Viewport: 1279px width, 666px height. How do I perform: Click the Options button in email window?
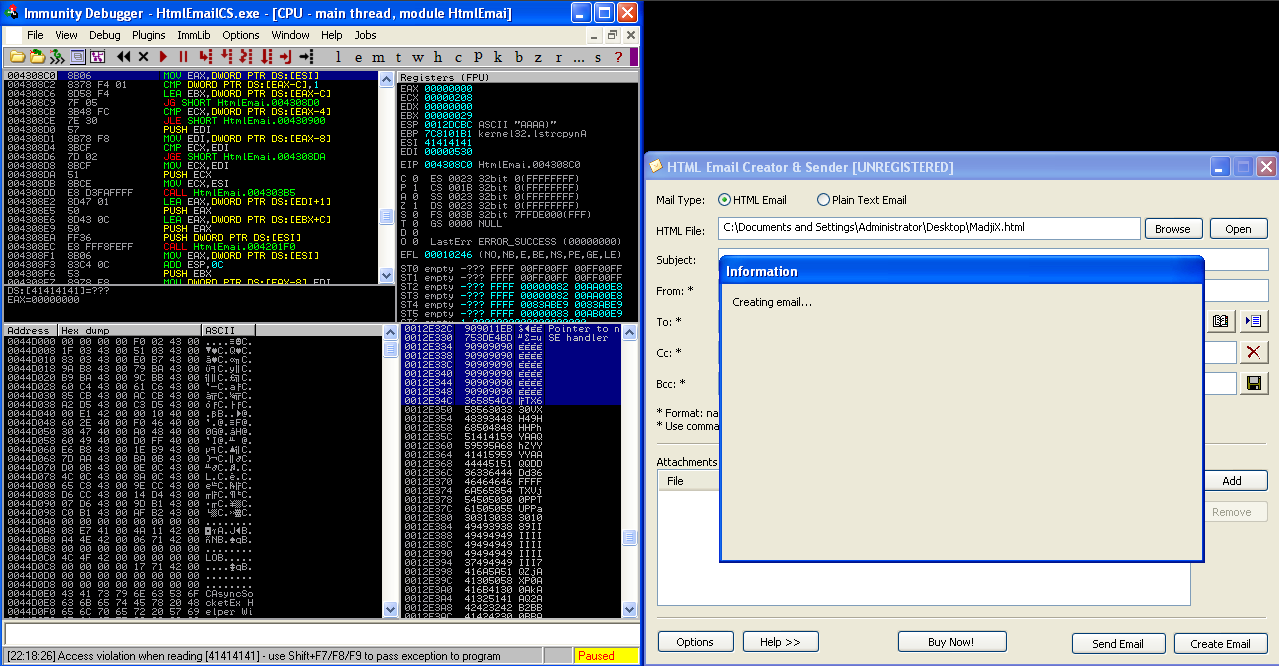pos(695,642)
